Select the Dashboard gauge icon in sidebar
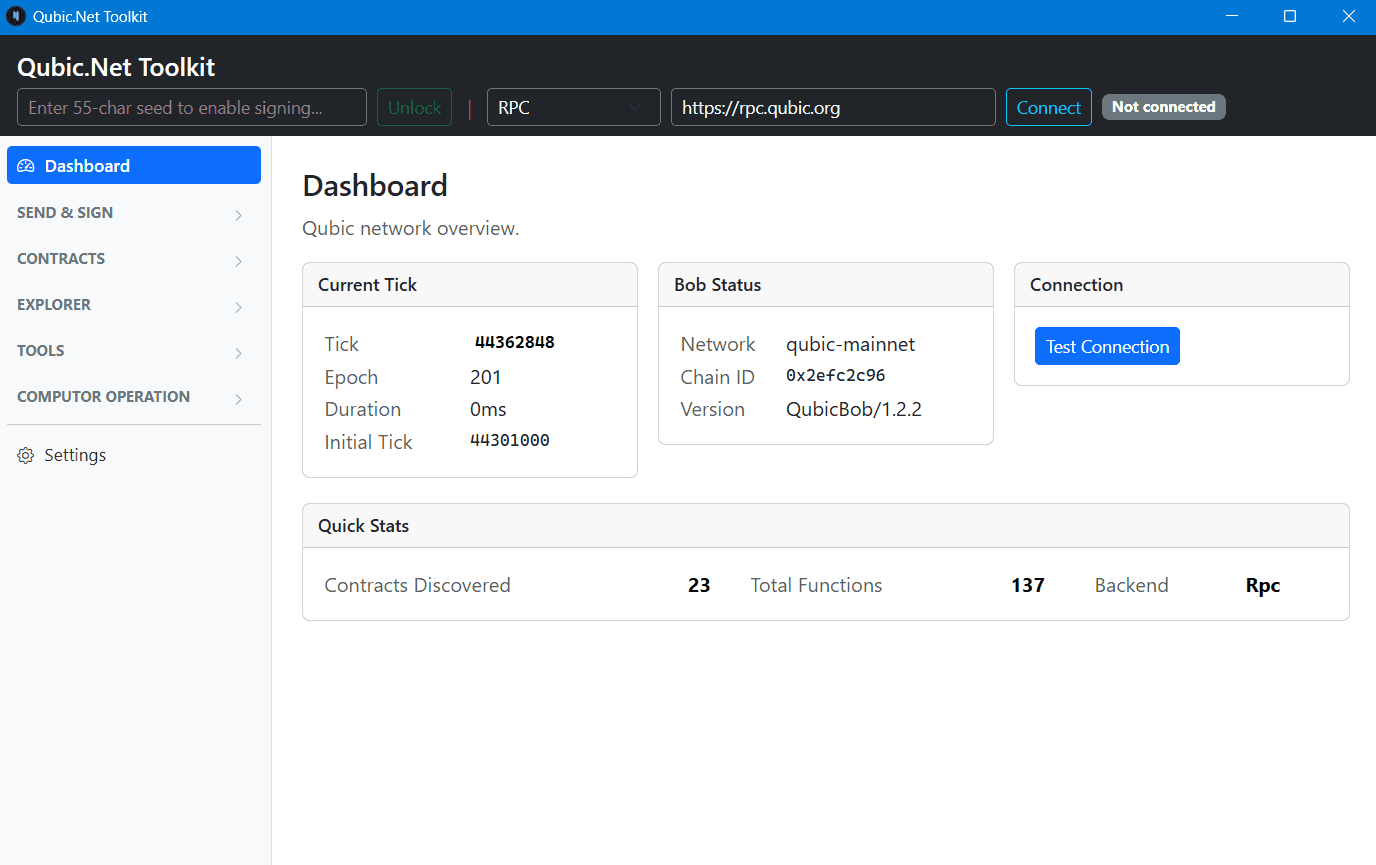 click(25, 165)
